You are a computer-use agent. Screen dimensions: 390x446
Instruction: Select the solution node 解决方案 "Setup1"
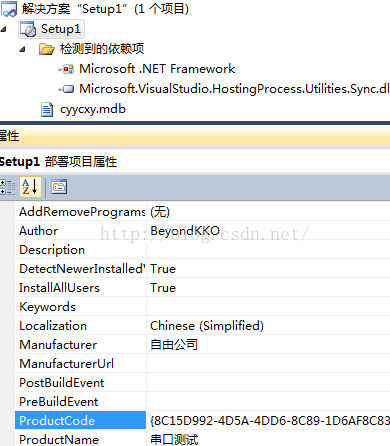105,9
